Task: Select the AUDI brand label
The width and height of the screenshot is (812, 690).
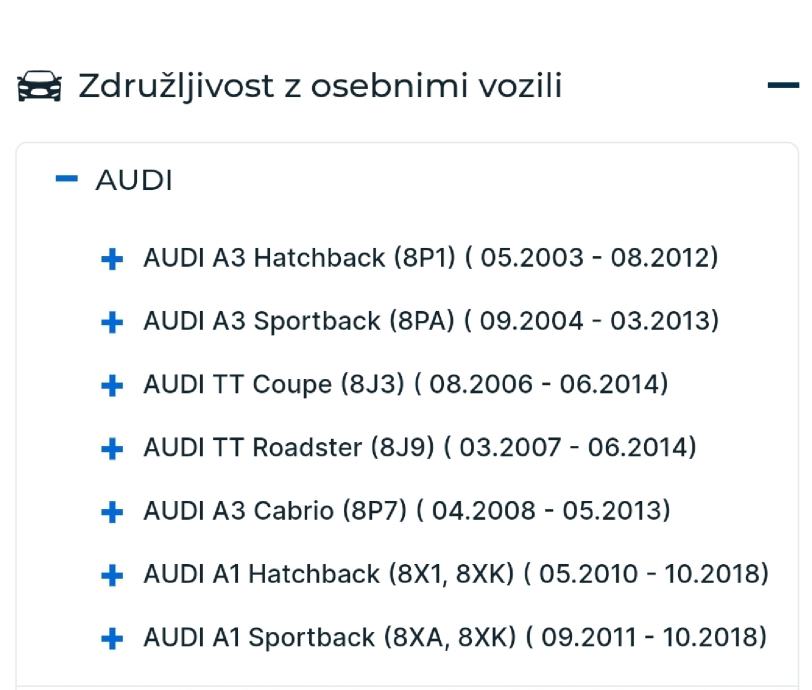Action: pyautogui.click(x=133, y=181)
